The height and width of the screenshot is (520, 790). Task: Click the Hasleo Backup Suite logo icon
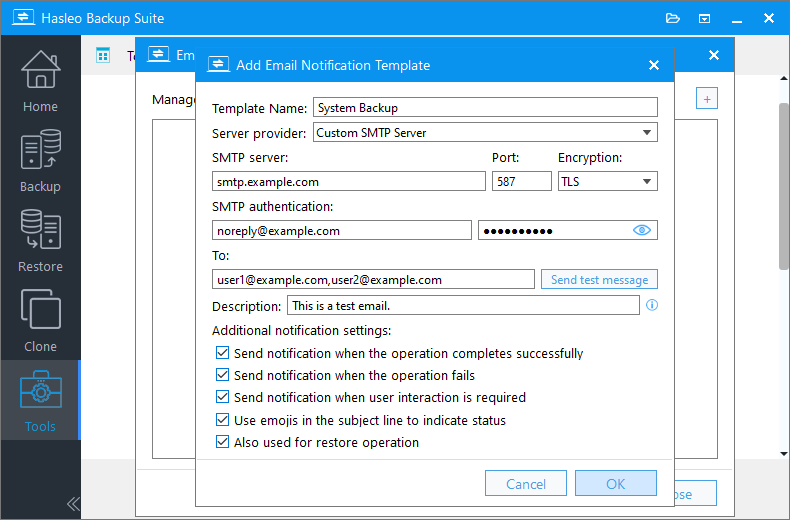point(23,18)
